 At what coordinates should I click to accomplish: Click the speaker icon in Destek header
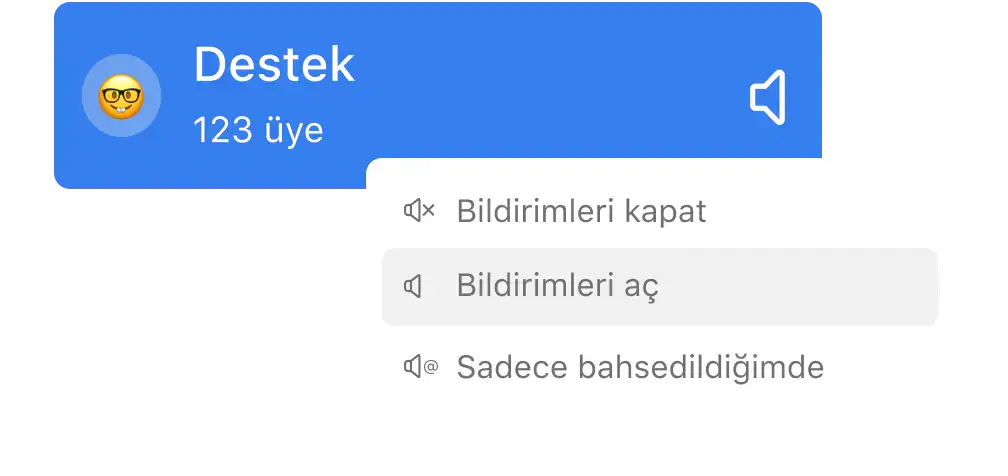768,98
